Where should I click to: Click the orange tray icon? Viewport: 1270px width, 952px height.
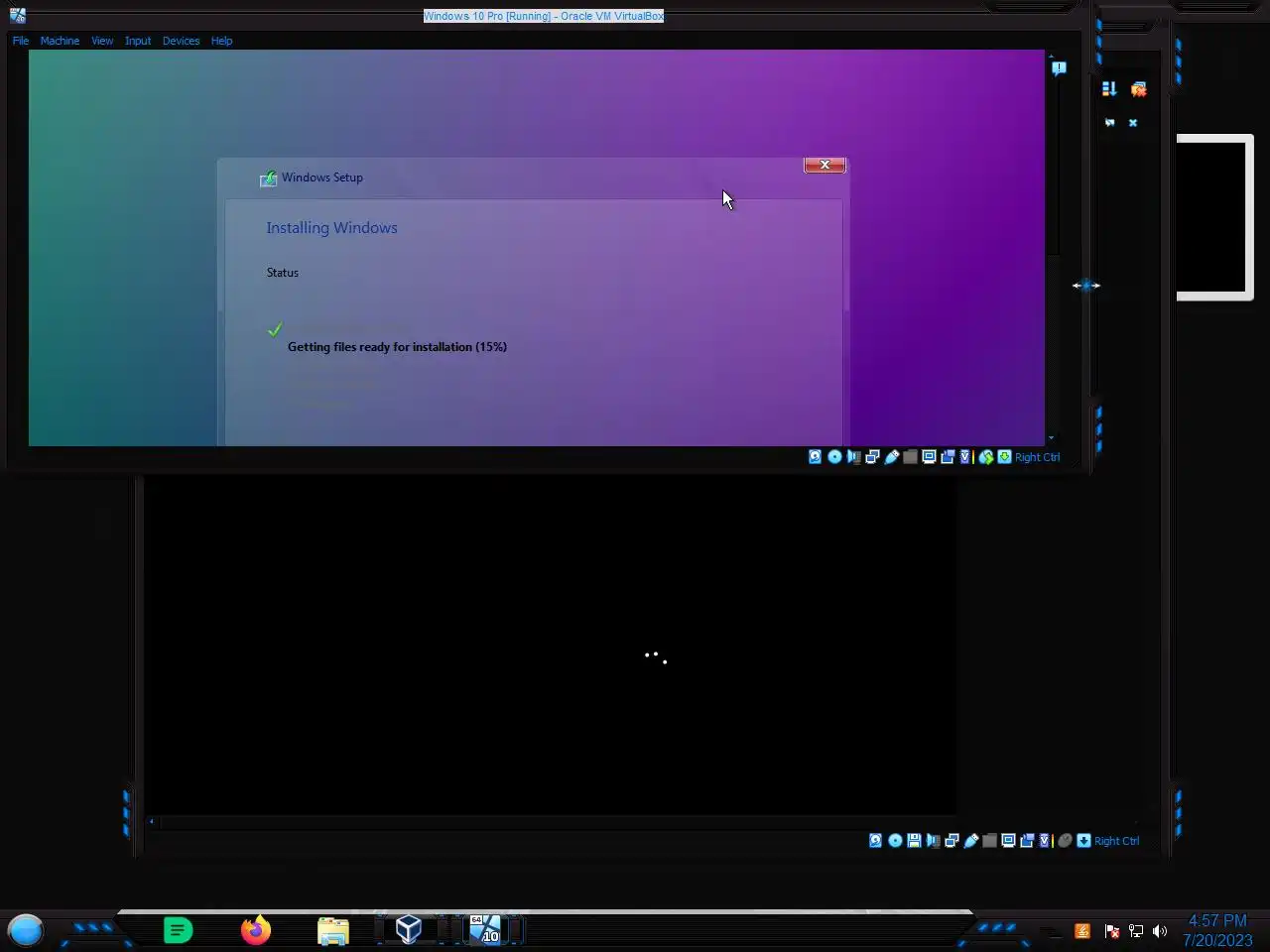click(x=1082, y=931)
